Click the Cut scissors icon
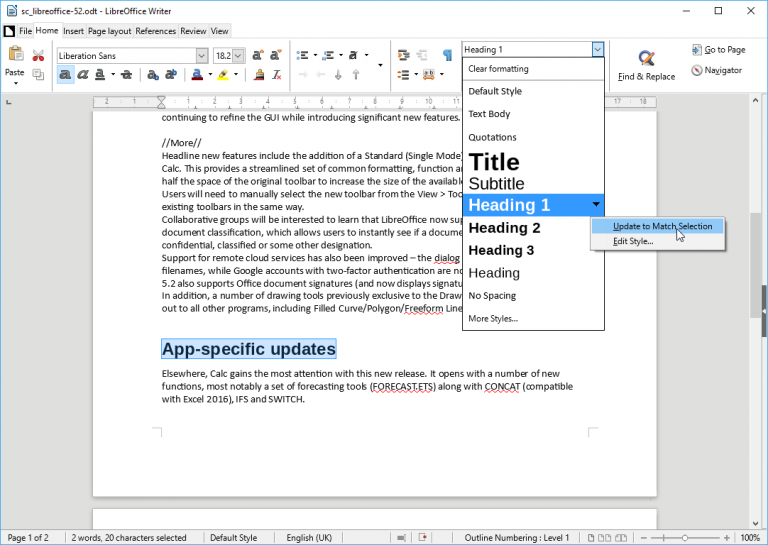 coord(39,55)
